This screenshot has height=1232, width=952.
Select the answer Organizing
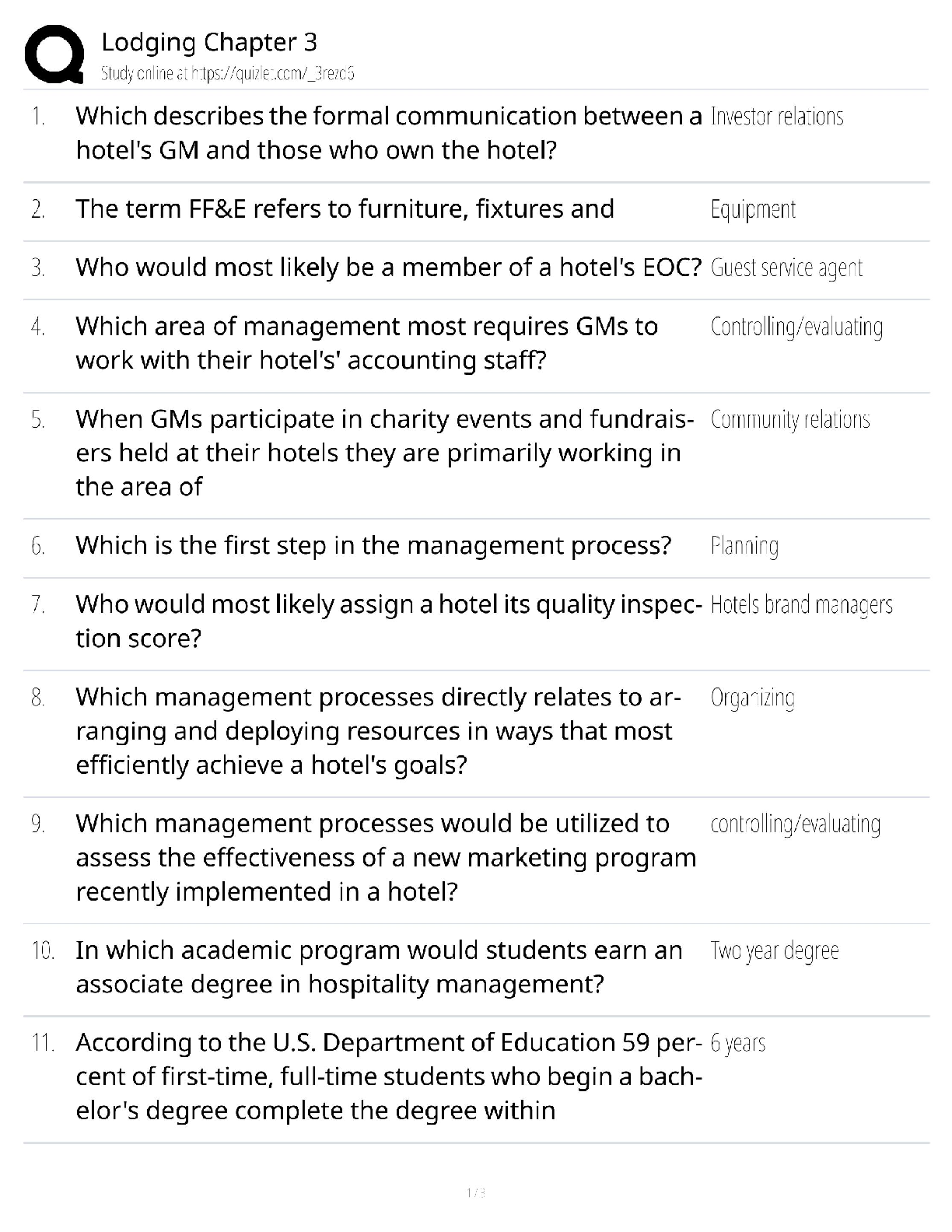pos(752,698)
